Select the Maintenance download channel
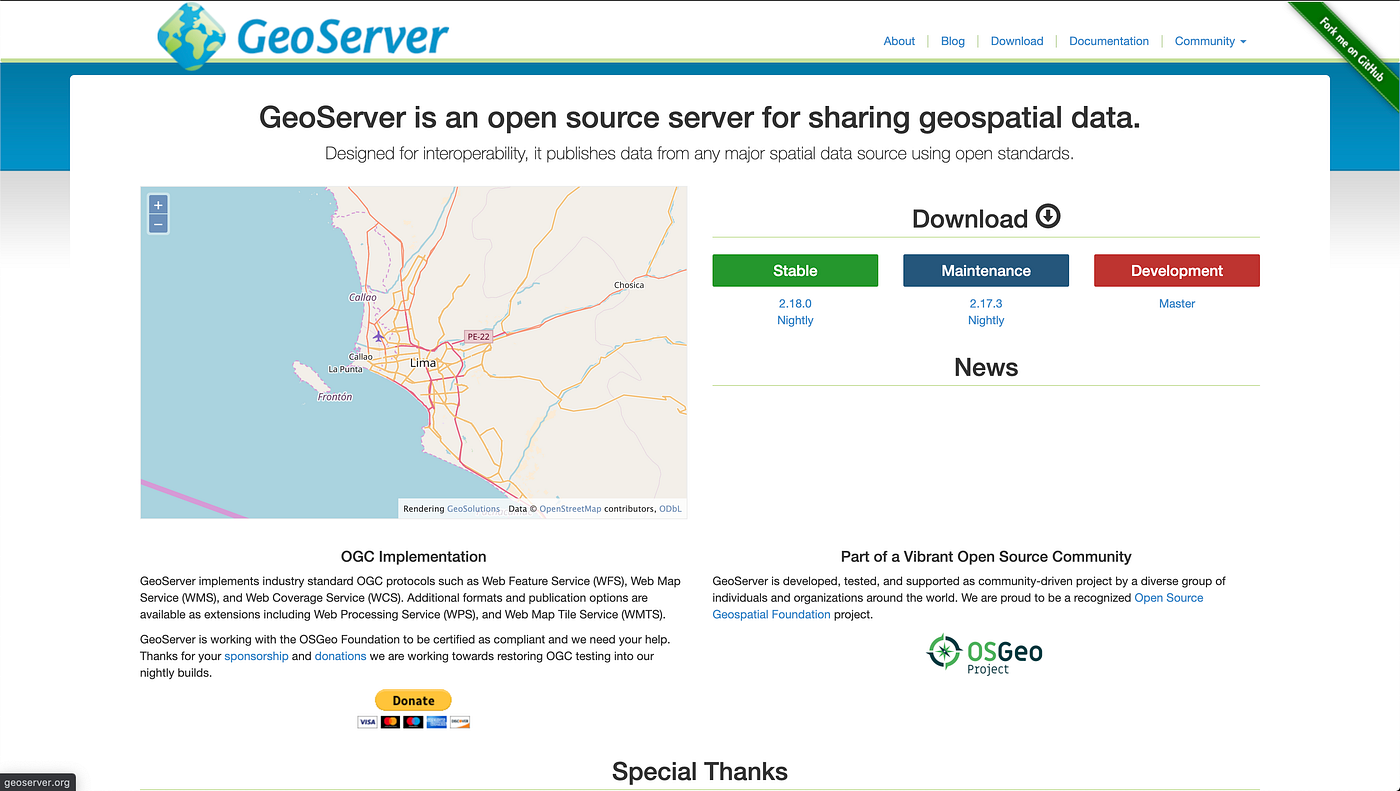Image resolution: width=1400 pixels, height=791 pixels. coord(985,270)
